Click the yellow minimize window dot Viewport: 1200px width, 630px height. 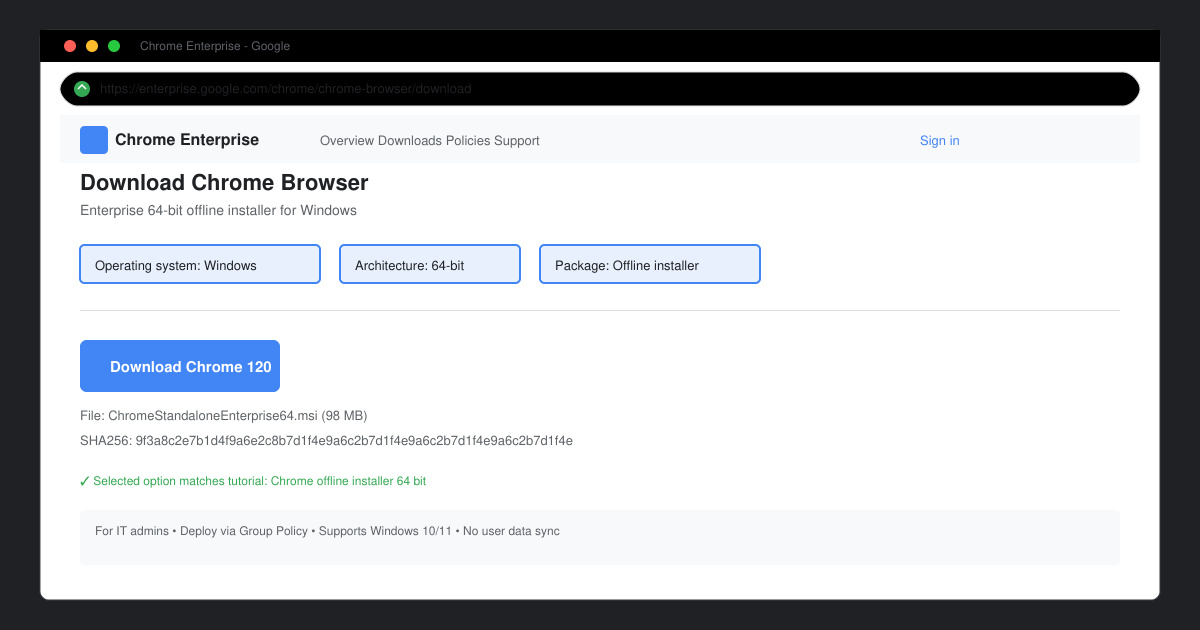pos(92,46)
